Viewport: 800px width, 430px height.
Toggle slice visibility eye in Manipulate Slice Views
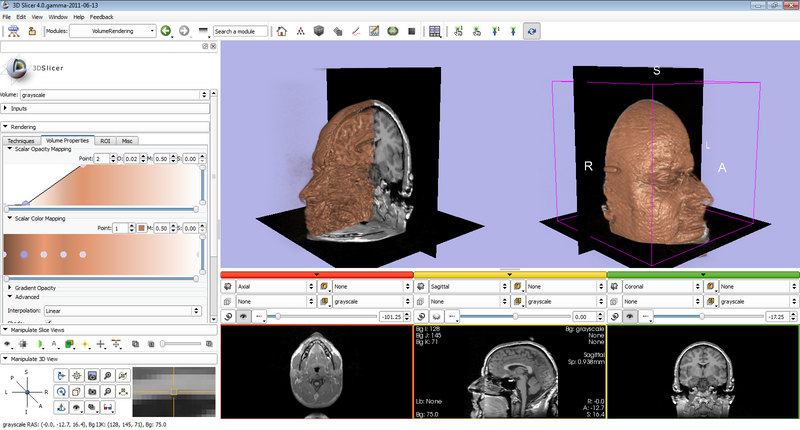8,344
